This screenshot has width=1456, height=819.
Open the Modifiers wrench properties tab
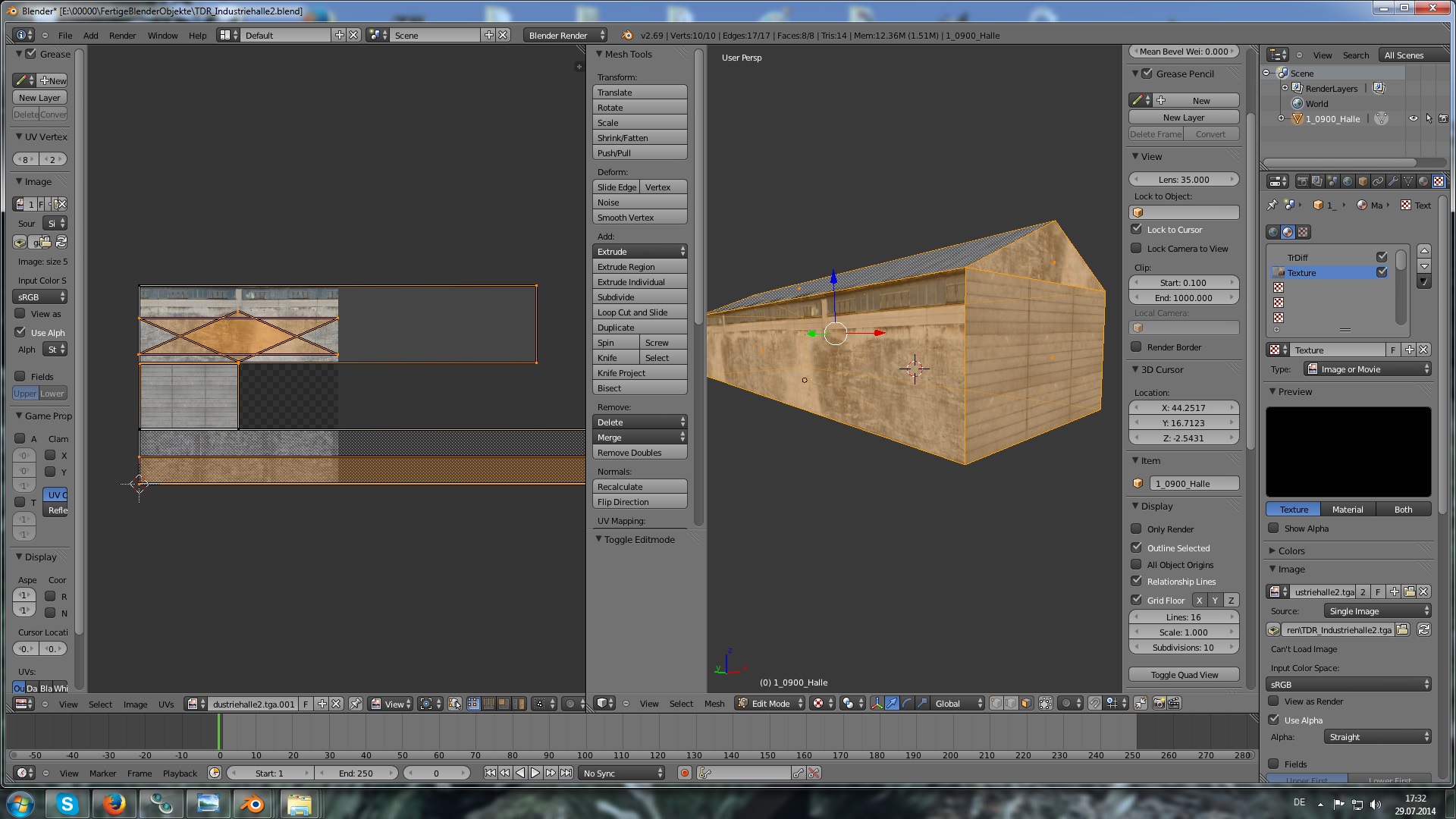pyautogui.click(x=1393, y=181)
